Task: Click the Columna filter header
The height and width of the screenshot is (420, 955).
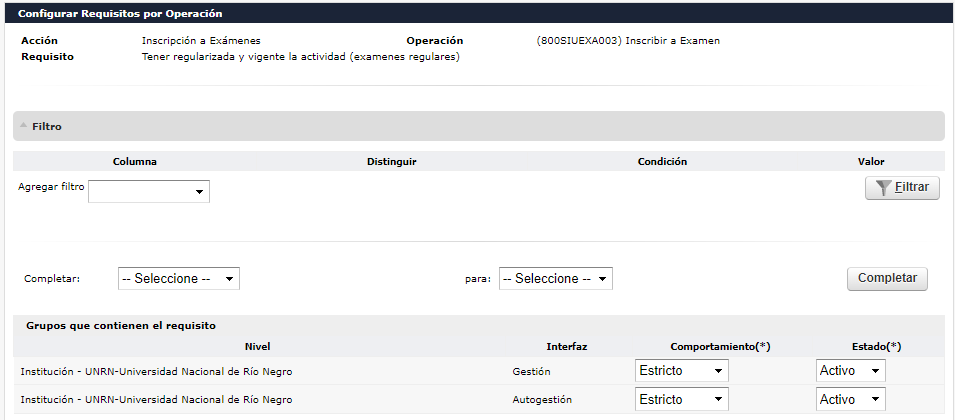Action: point(135,161)
